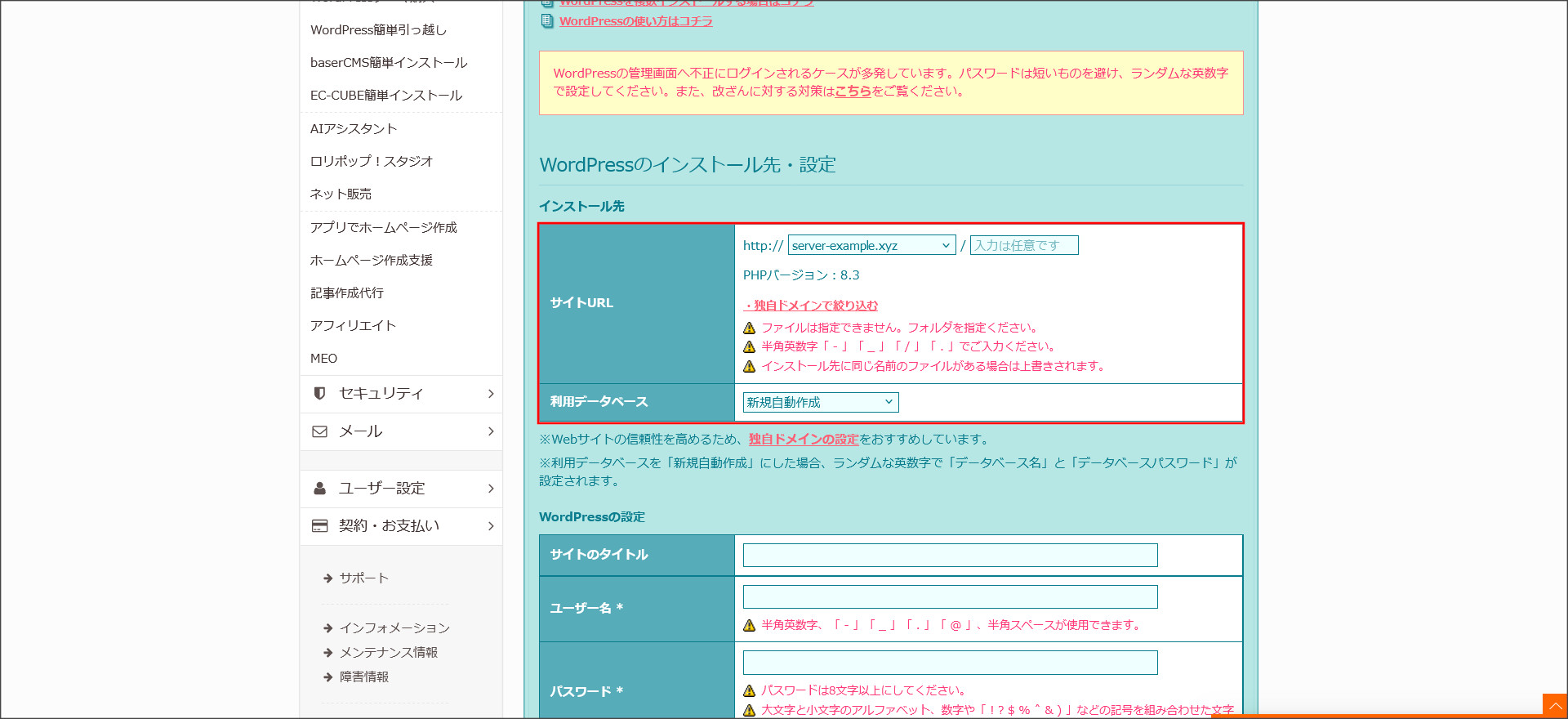Click the orange scroll-to-top arrow button
1568x719 pixels.
coord(1555,706)
